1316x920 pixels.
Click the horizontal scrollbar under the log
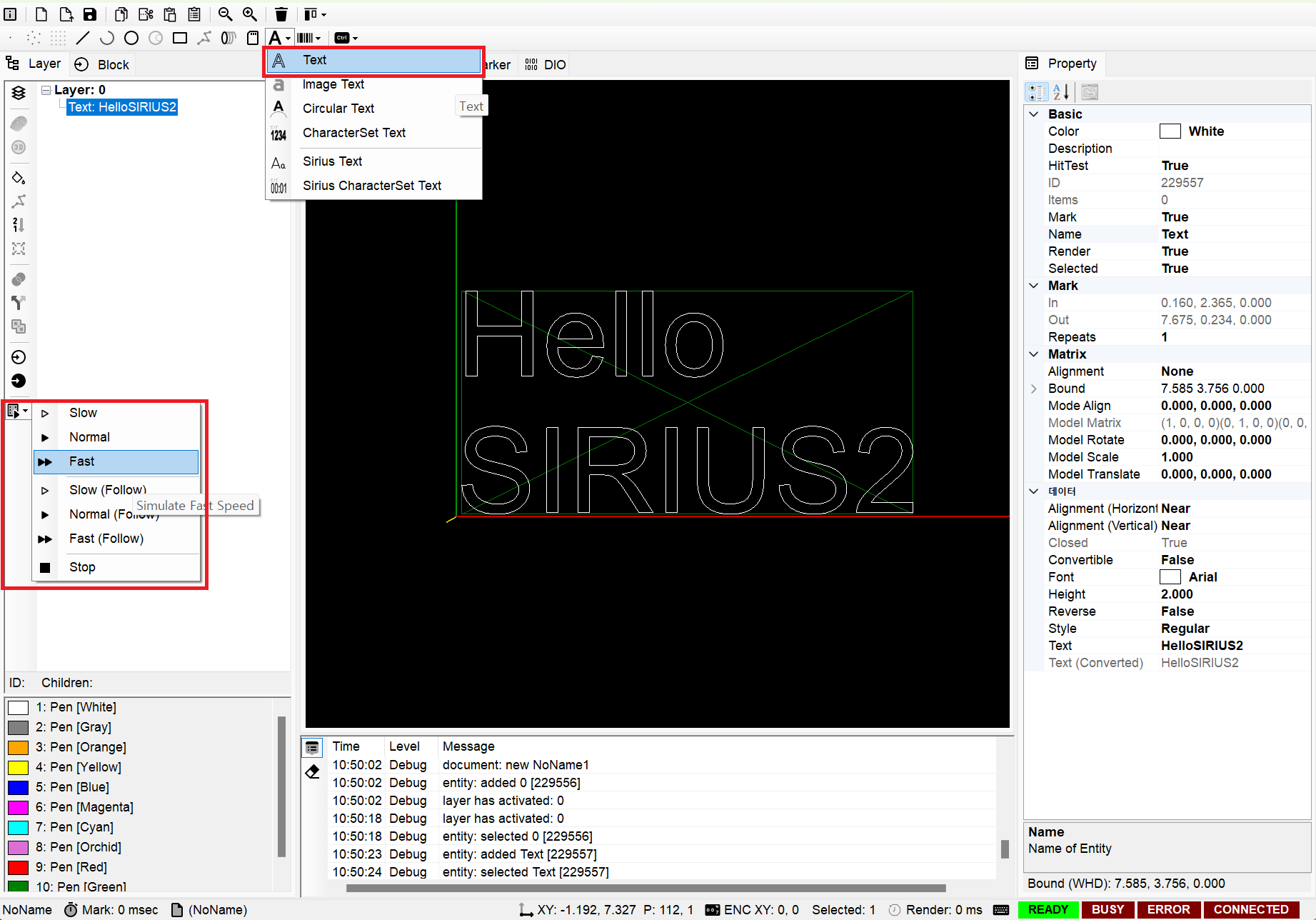coord(646,889)
